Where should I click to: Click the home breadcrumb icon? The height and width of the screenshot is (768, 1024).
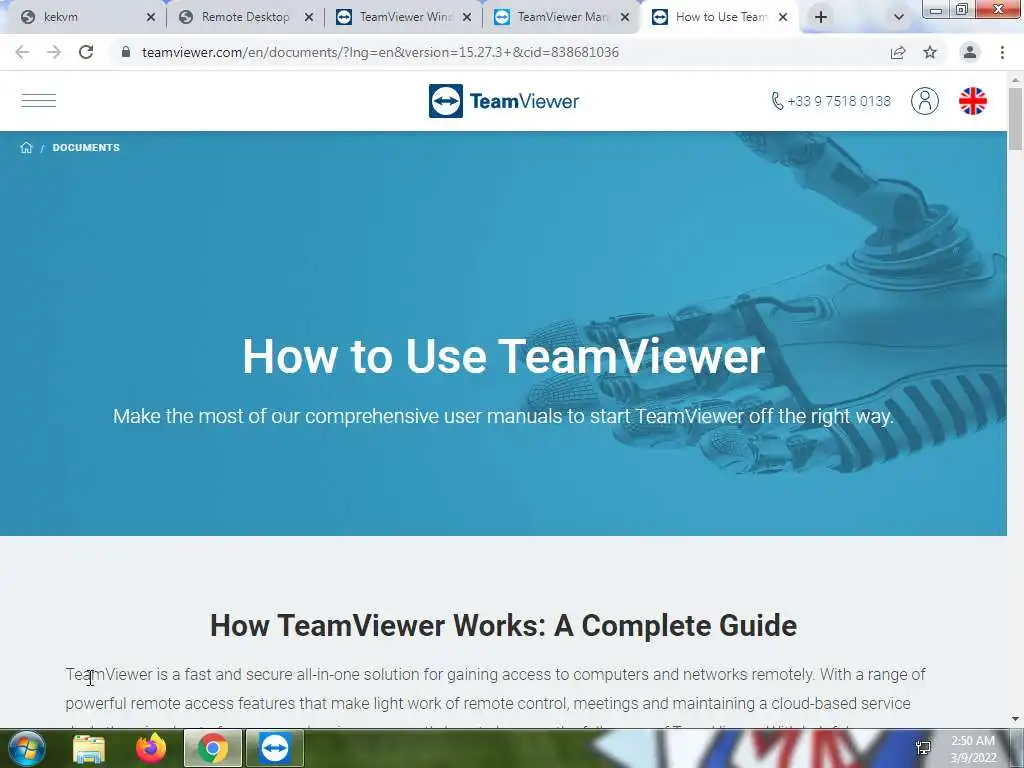pyautogui.click(x=26, y=148)
